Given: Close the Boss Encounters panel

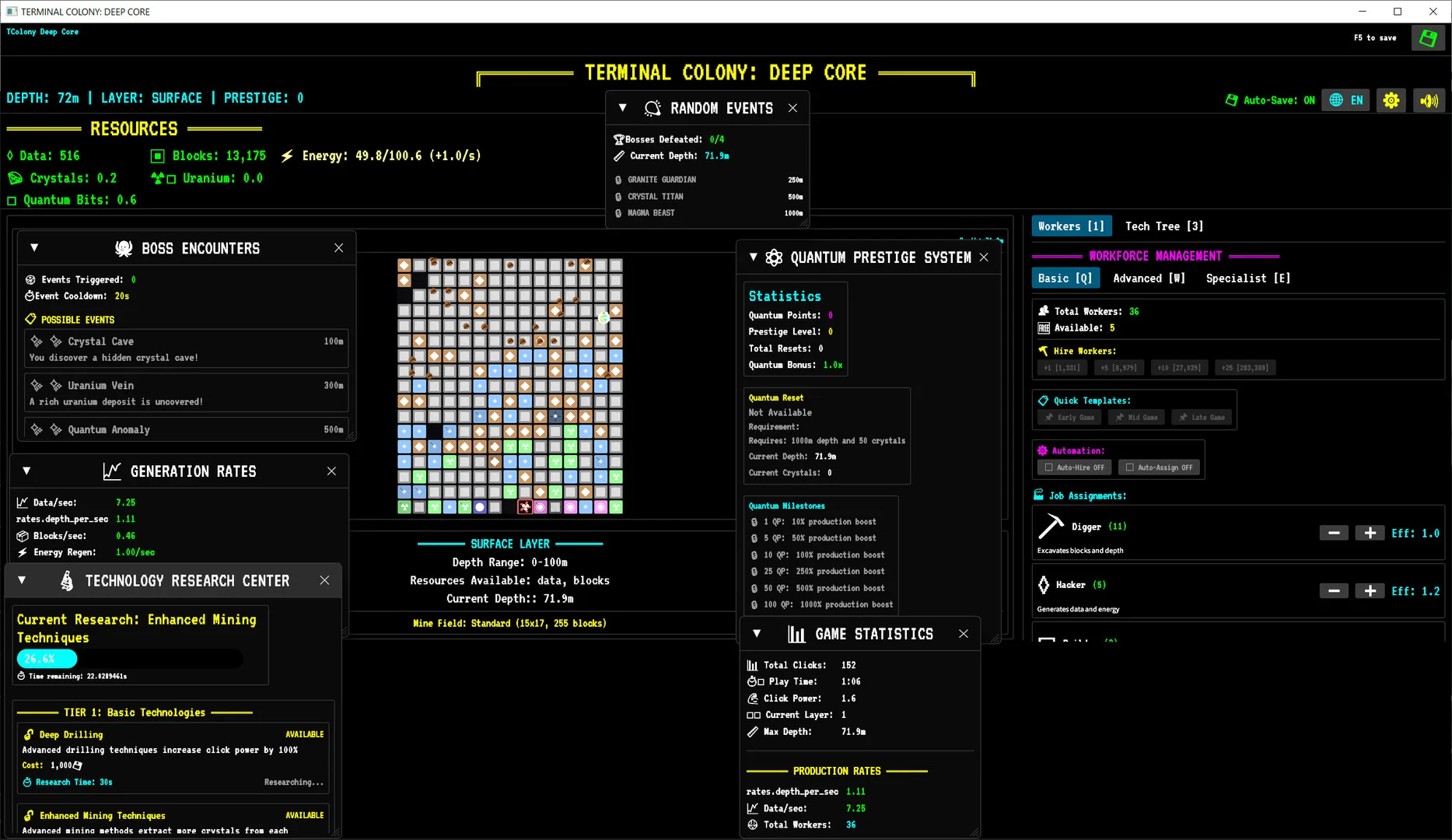Looking at the screenshot, I should pos(338,248).
